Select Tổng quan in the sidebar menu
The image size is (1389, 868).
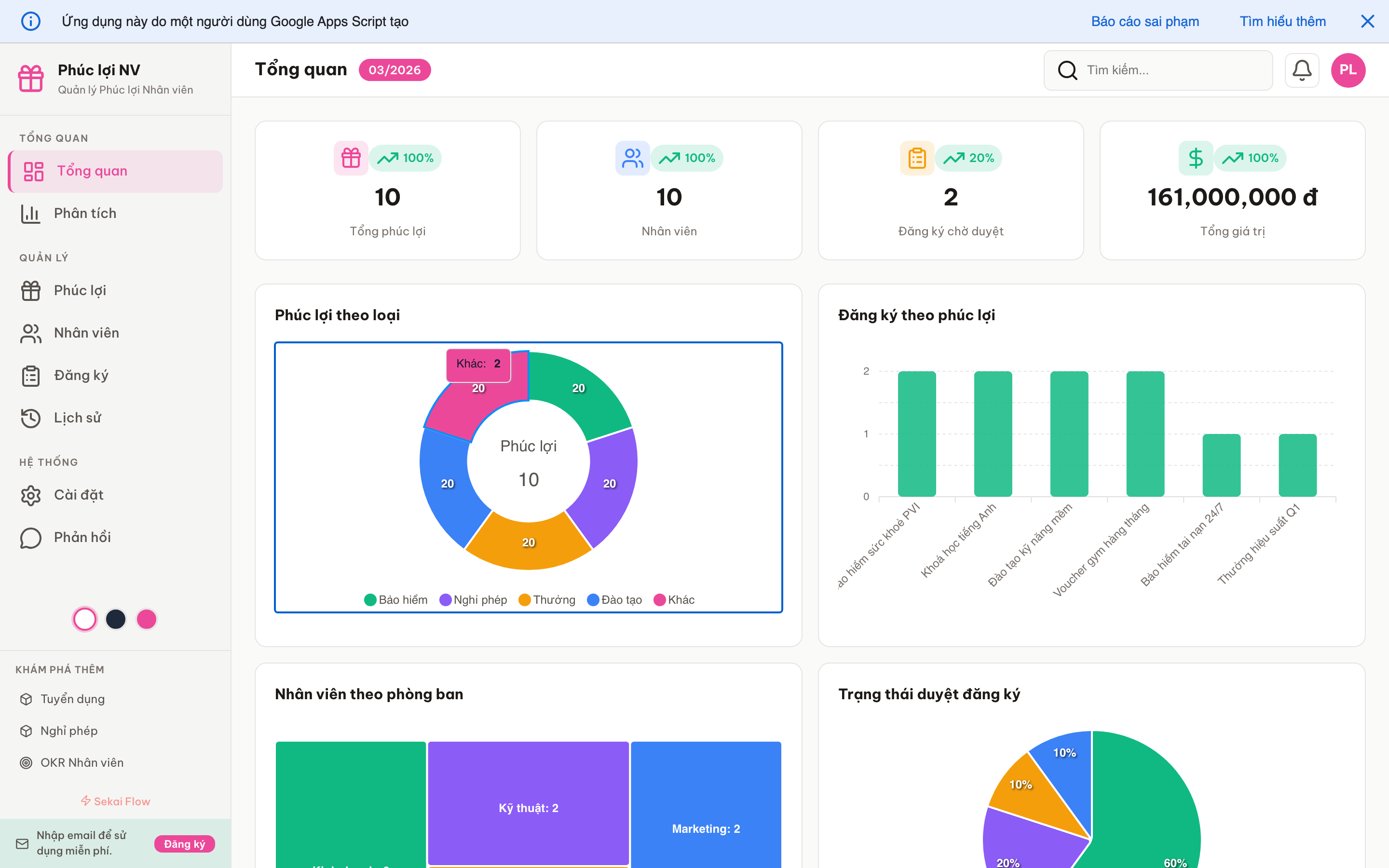click(x=92, y=171)
